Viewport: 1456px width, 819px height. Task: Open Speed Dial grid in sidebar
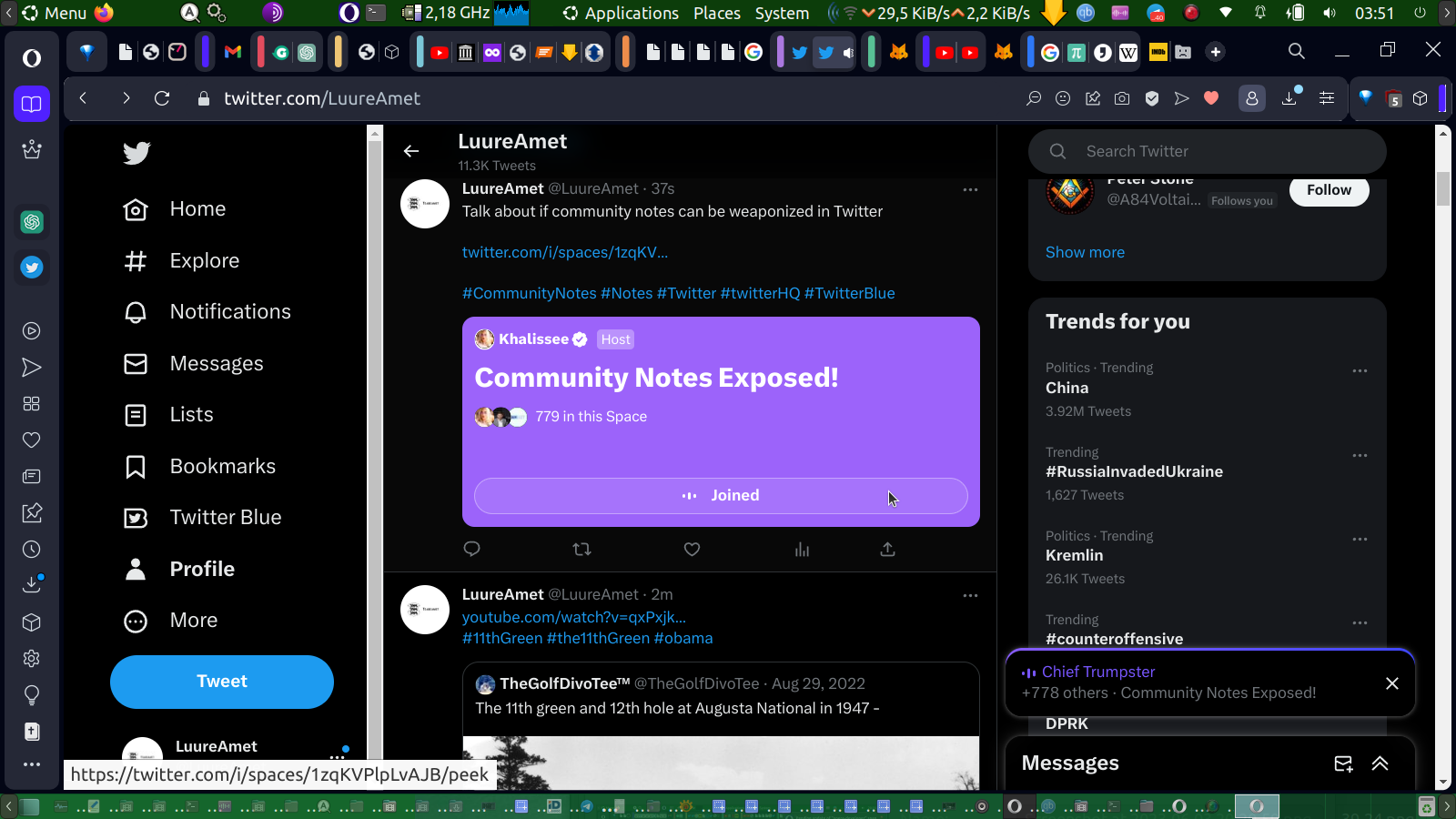(x=32, y=404)
